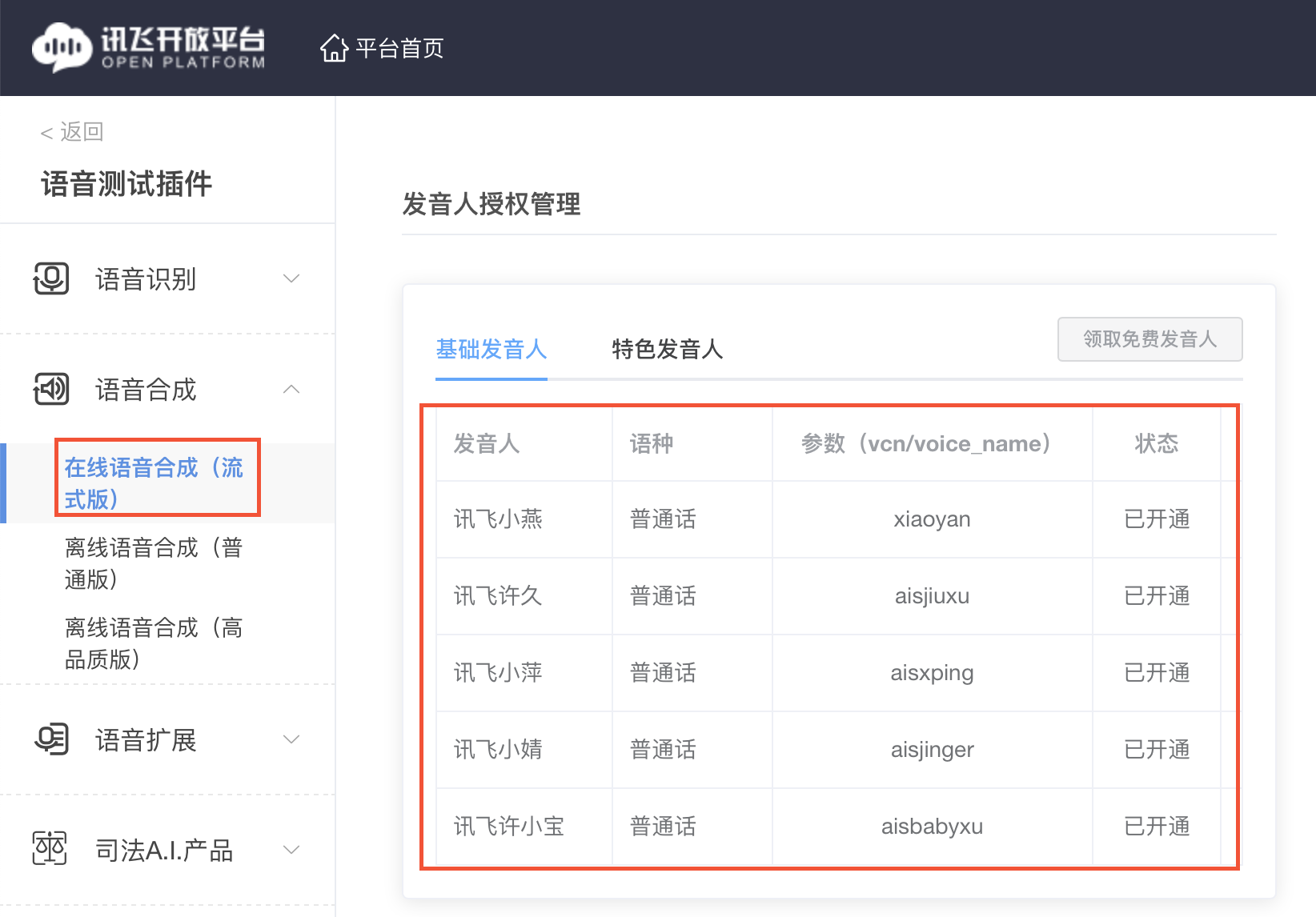Viewport: 1316px width, 917px height.
Task: Select 离线语音合成（高品质版）
Action: [154, 643]
